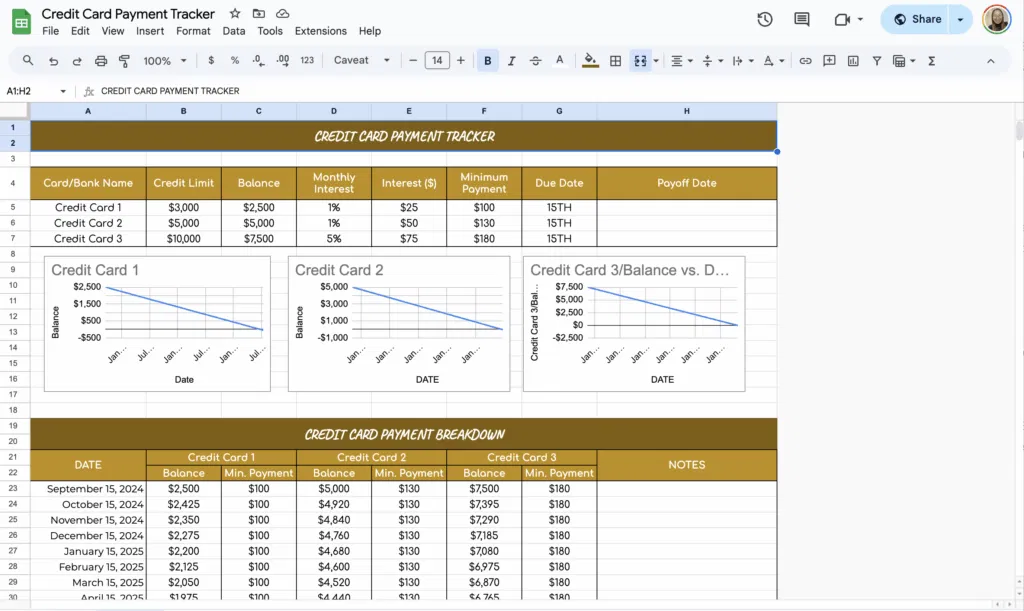Open version history from the top bar
This screenshot has width=1024, height=611.
click(x=764, y=19)
